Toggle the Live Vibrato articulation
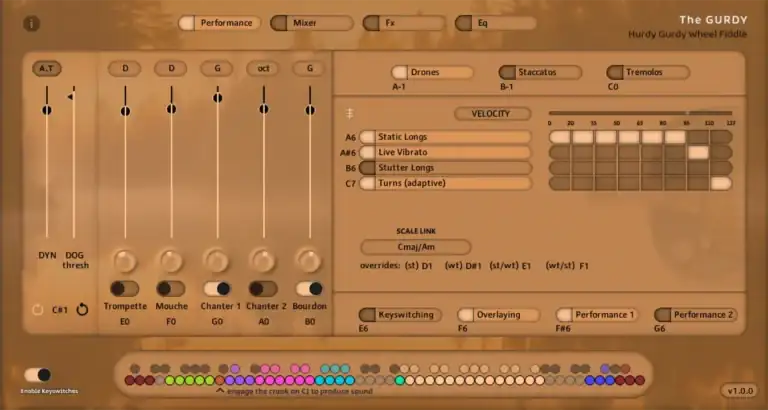 coord(445,152)
